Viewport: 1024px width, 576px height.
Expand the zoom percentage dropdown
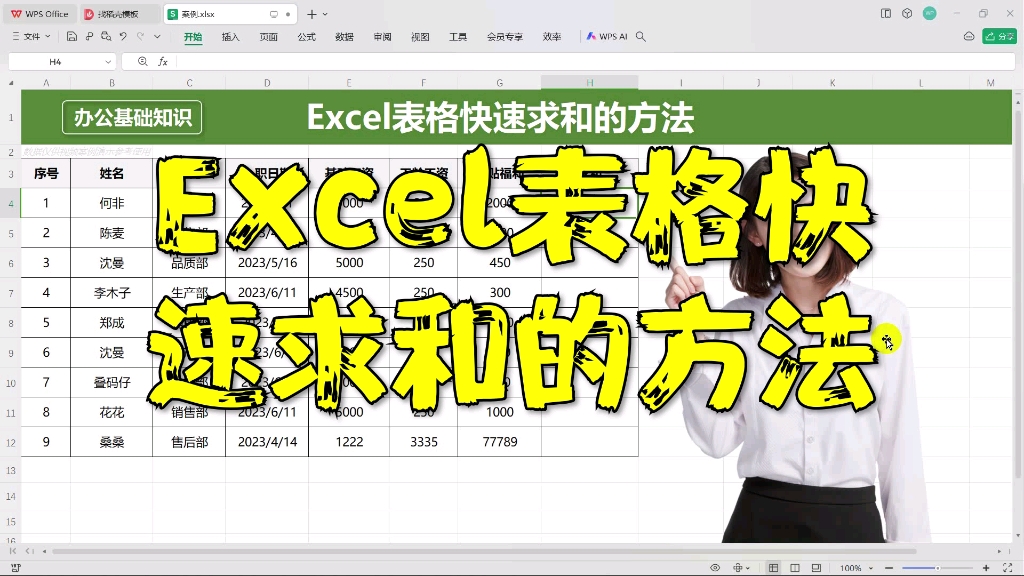coord(871,568)
